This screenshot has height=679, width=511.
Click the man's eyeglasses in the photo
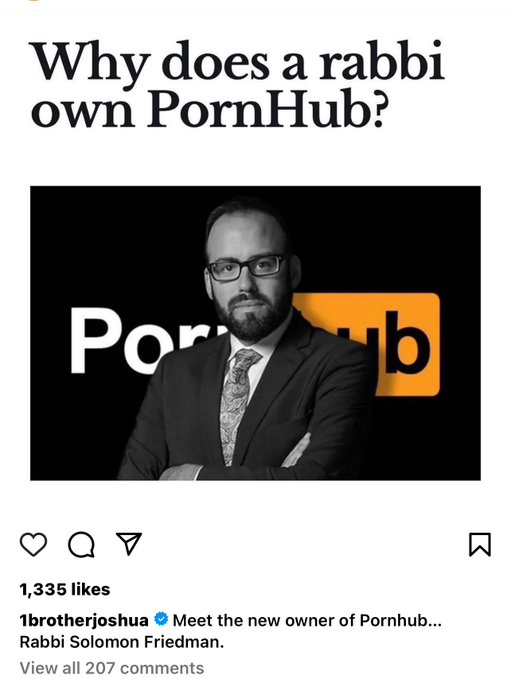pos(246,268)
